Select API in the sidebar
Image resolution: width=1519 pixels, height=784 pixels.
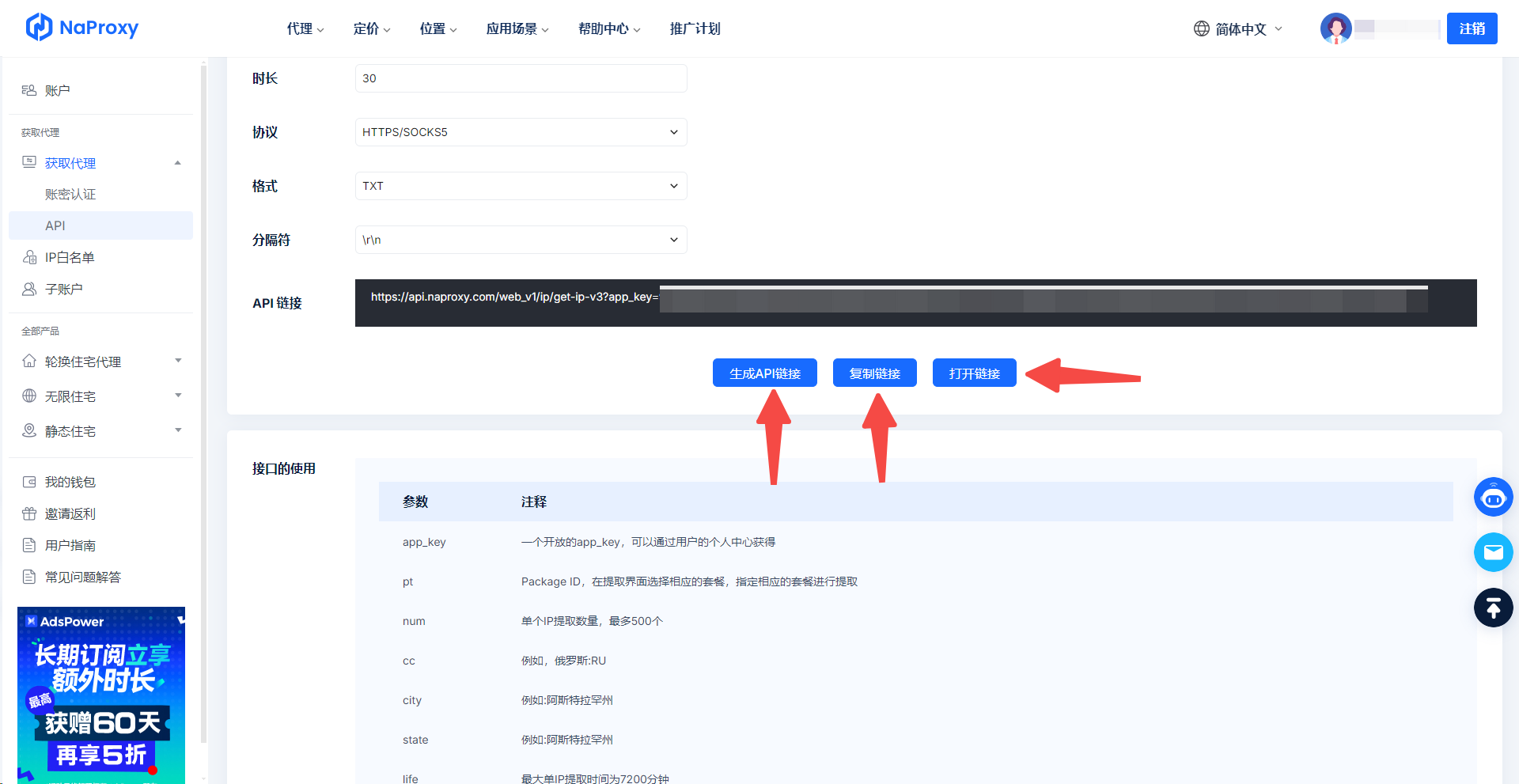tap(100, 225)
